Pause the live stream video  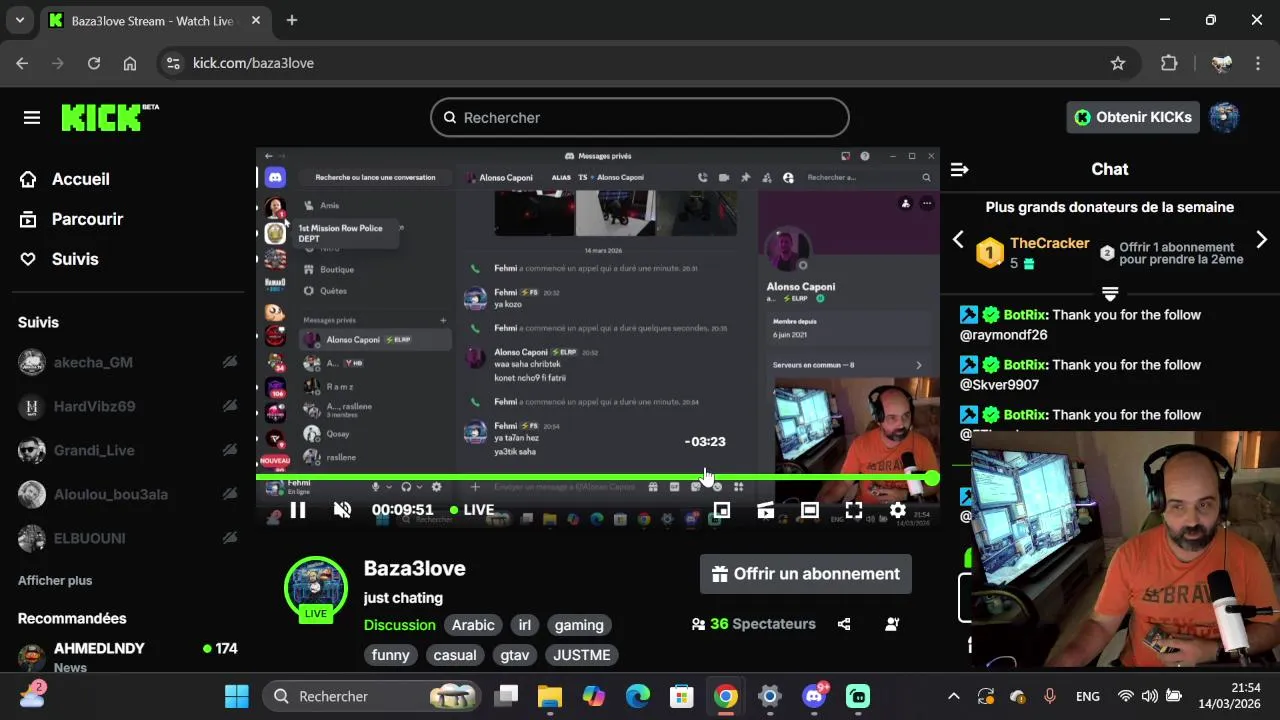(x=298, y=510)
